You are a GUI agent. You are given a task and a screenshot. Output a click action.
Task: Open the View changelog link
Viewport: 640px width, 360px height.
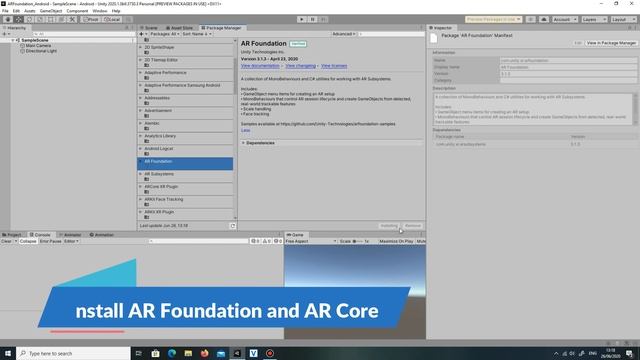[300, 66]
